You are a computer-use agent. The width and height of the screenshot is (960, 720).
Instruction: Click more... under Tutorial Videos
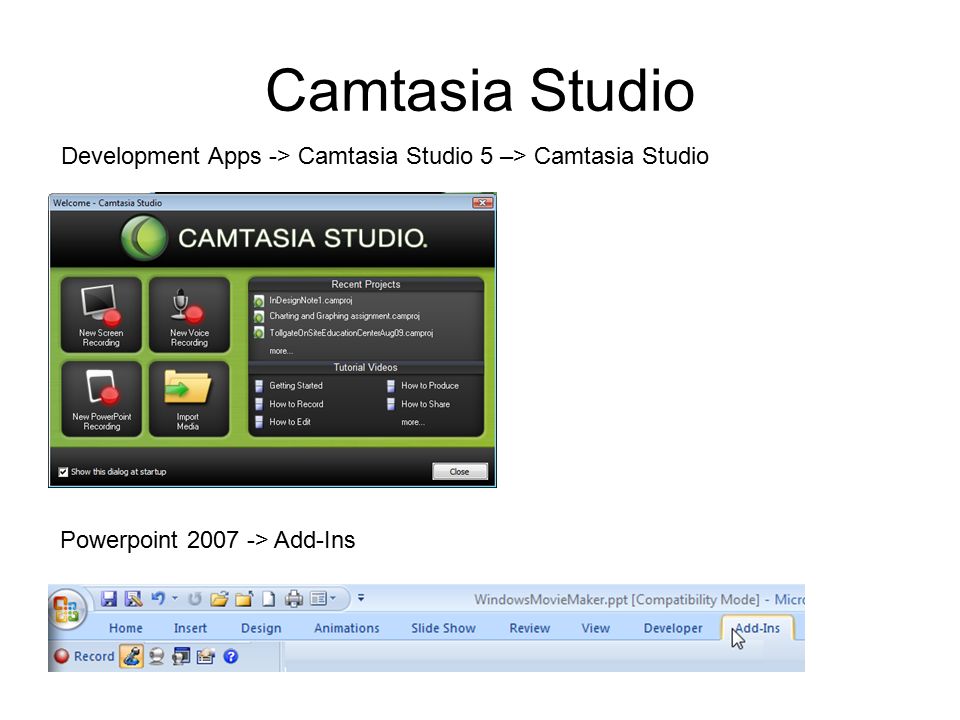(x=413, y=422)
